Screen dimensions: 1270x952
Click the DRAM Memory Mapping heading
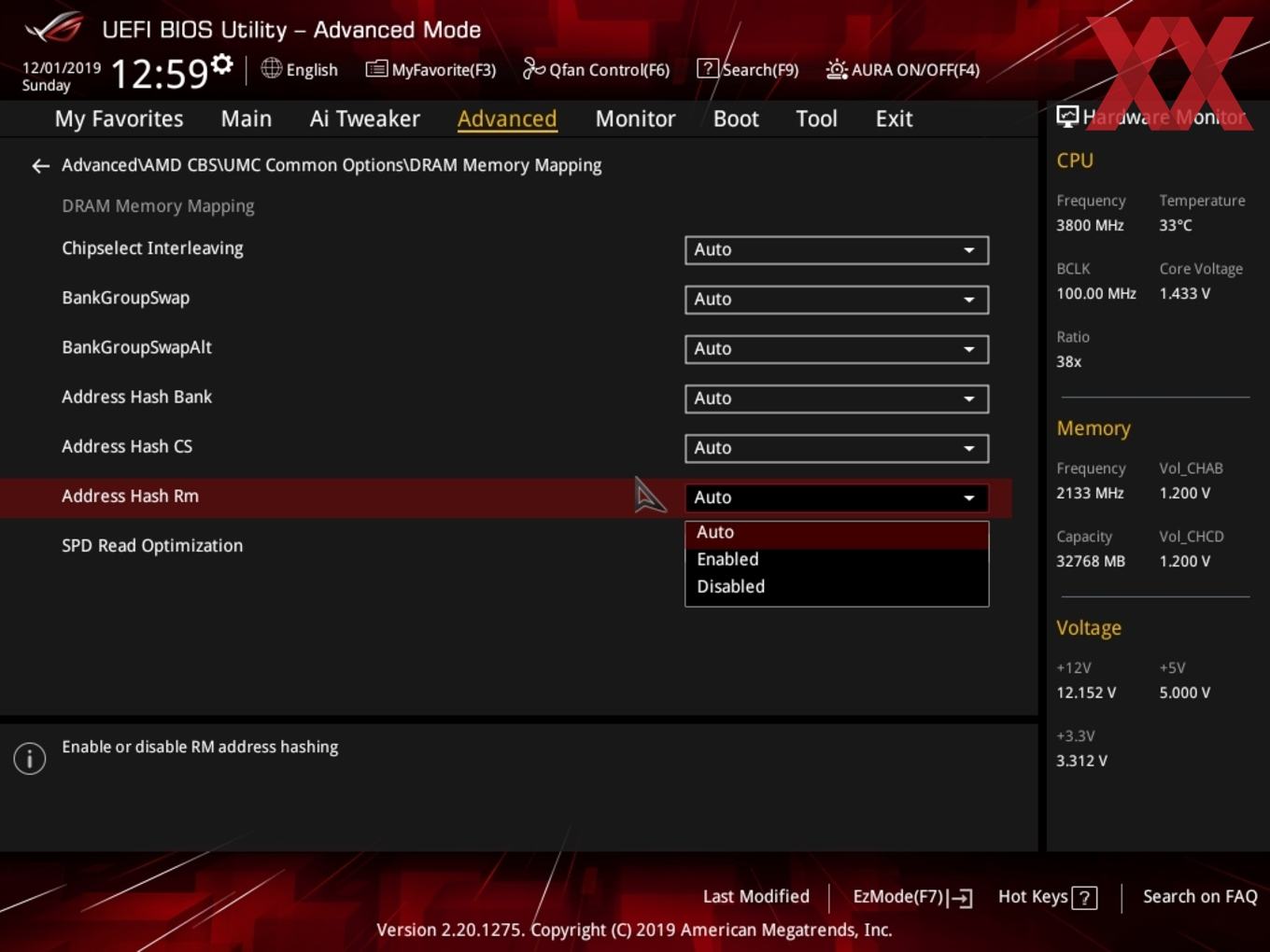[x=158, y=206]
